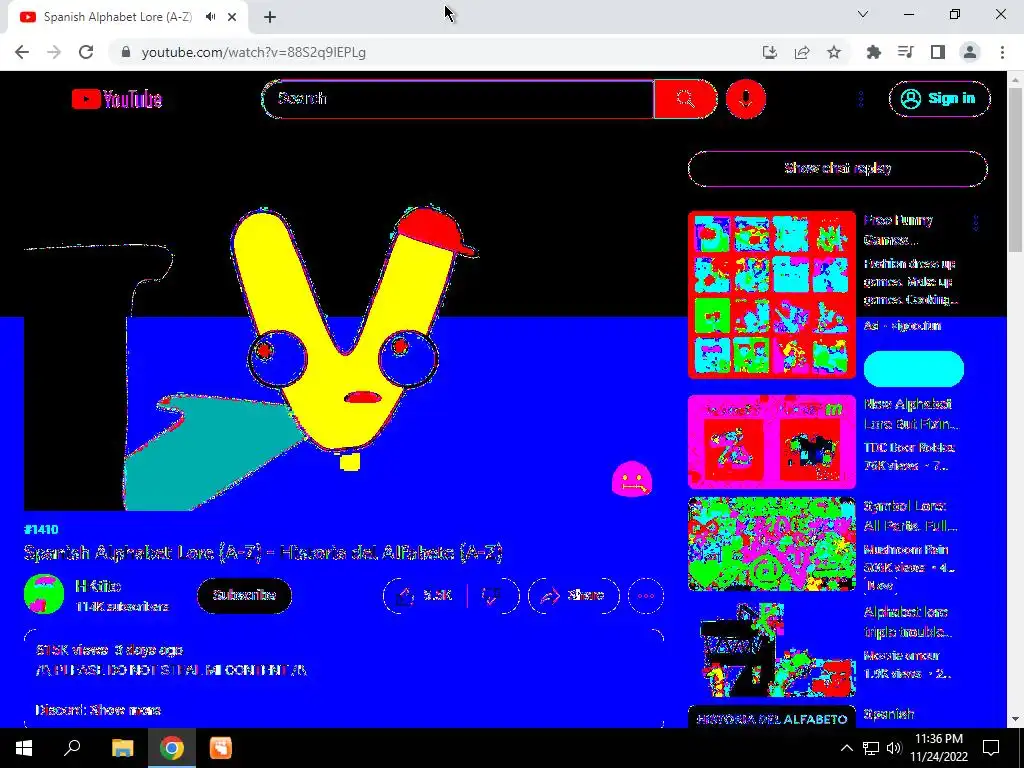
Task: Bookmark this page with star
Action: click(x=834, y=52)
